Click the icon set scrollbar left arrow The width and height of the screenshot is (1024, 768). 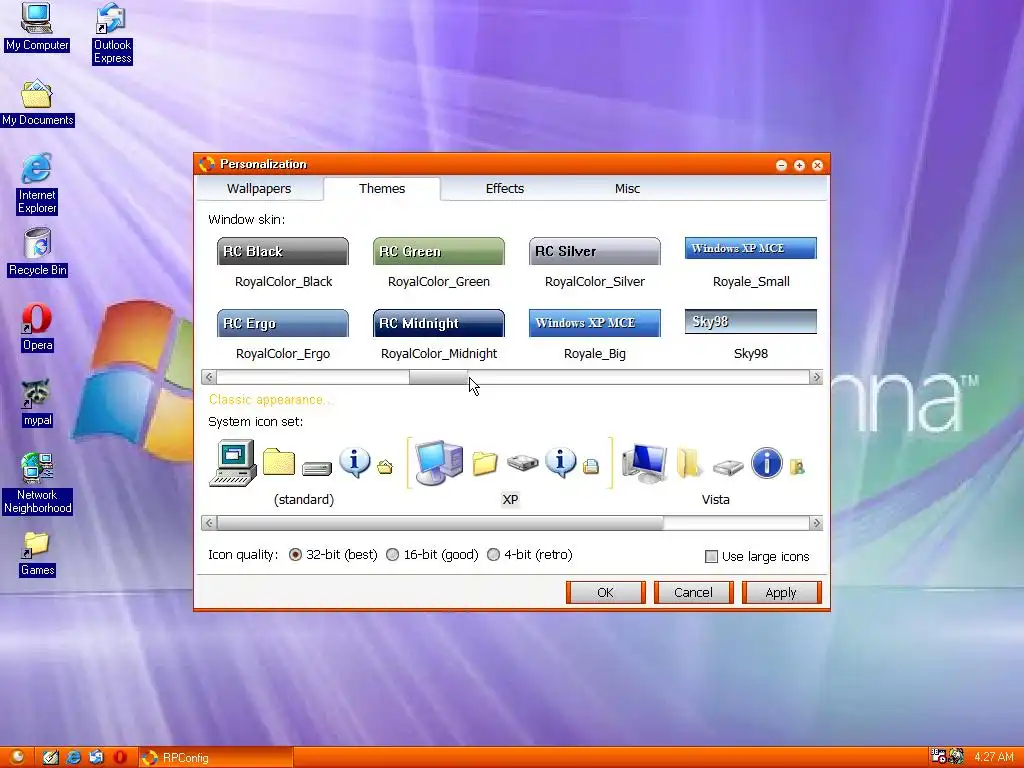[209, 523]
